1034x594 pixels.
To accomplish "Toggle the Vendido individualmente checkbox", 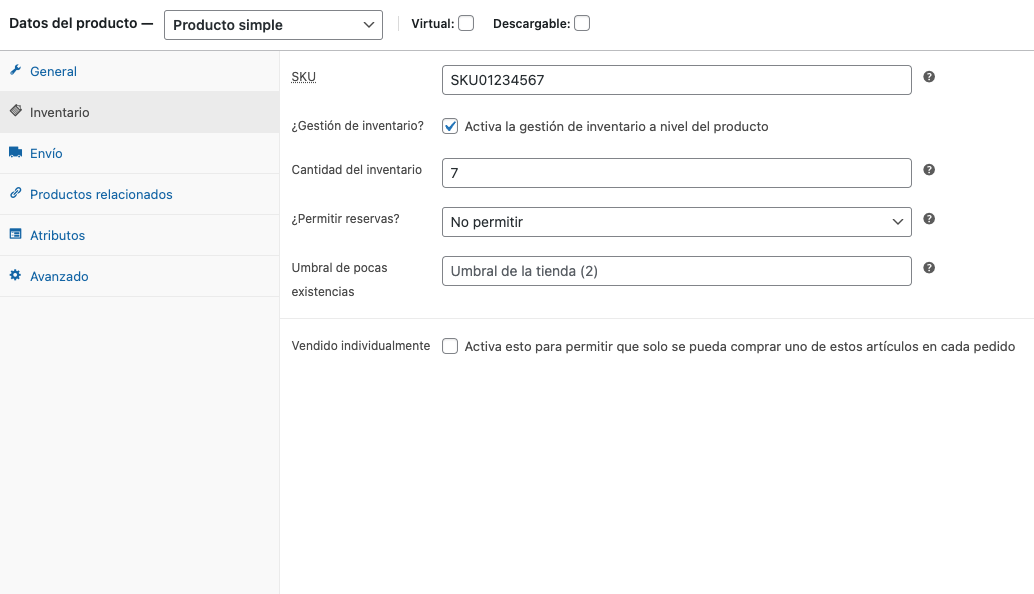I will pyautogui.click(x=450, y=347).
